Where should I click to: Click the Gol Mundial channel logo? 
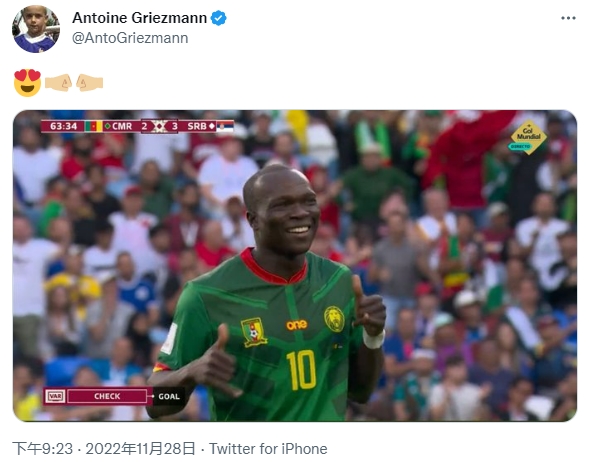[528, 137]
